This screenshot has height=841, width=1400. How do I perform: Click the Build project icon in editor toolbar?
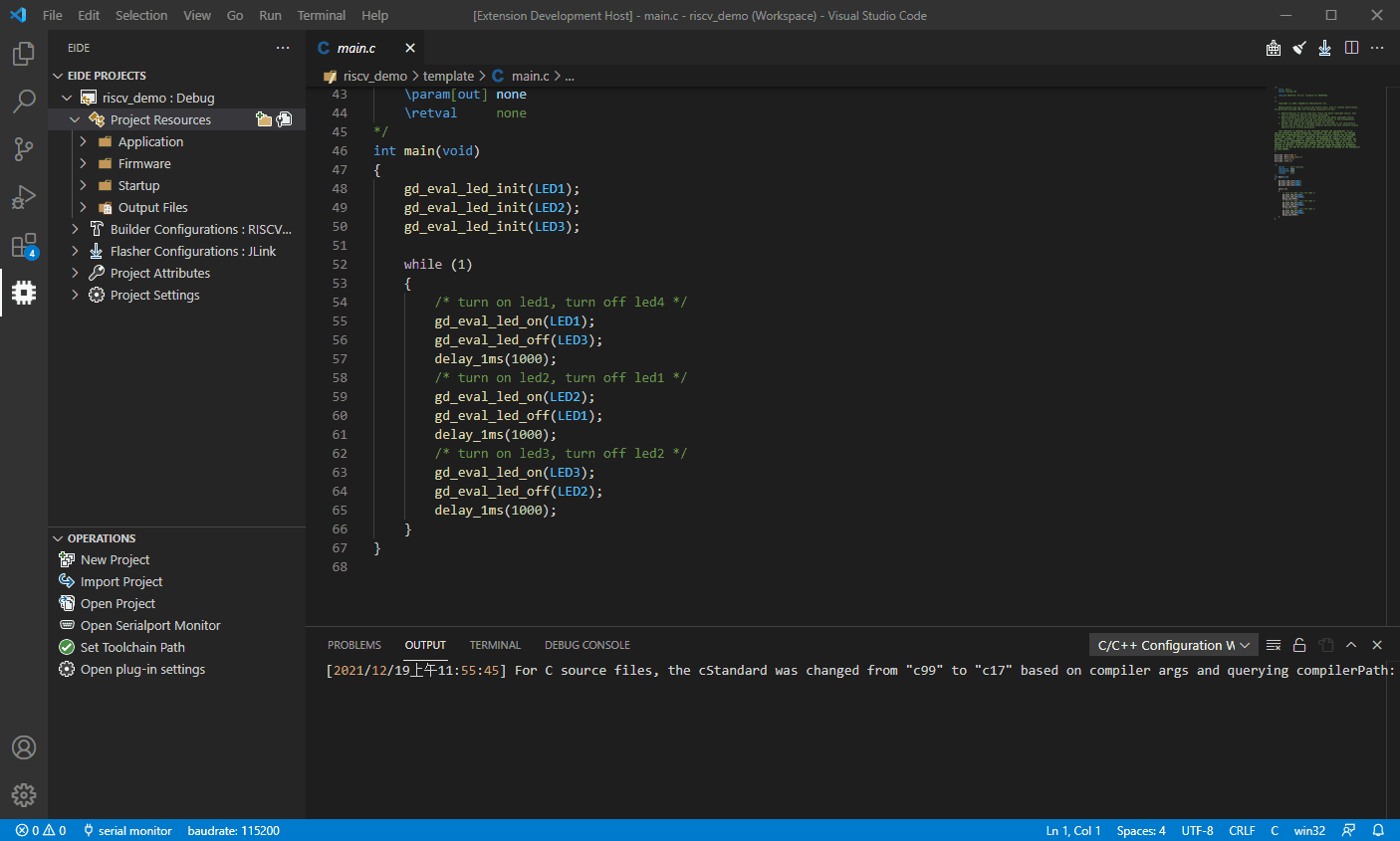pos(1274,48)
